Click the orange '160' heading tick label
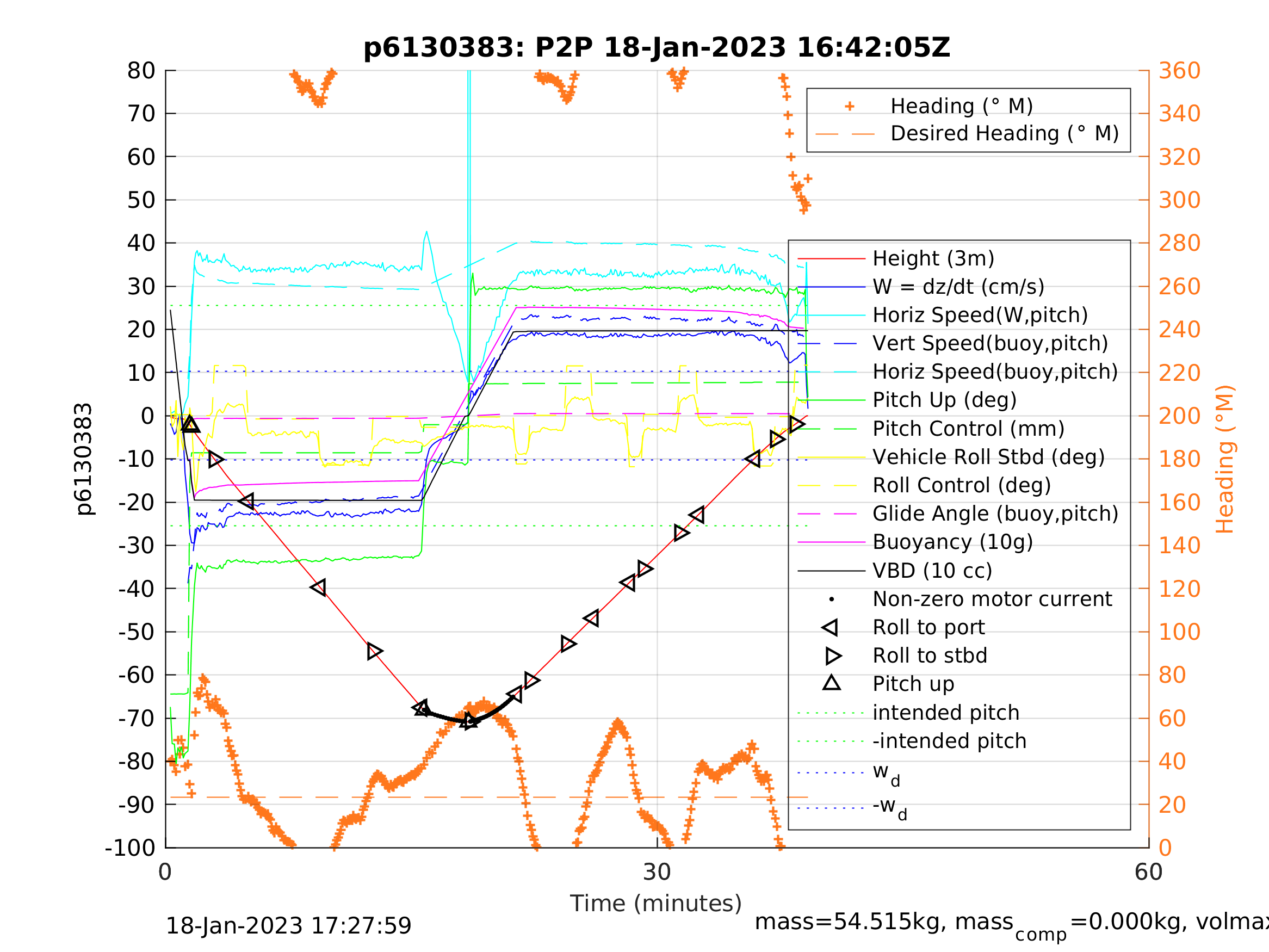 pyautogui.click(x=1180, y=503)
